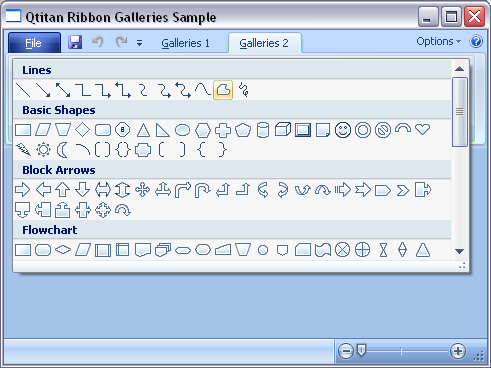The image size is (491, 368).
Task: Select the smiley face shape
Action: click(343, 130)
